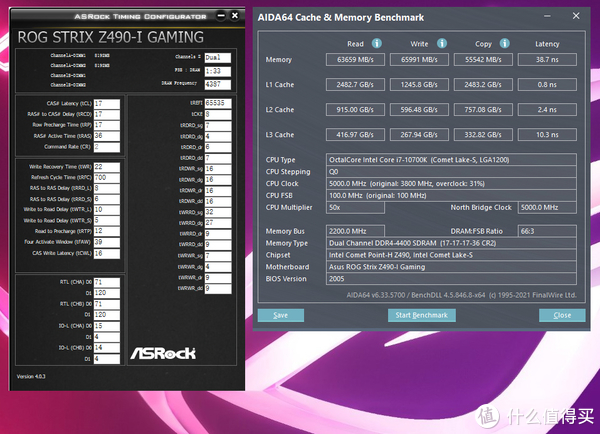Click the tWRRD_sg field showing 32
This screenshot has width=600, height=434.
(218, 212)
